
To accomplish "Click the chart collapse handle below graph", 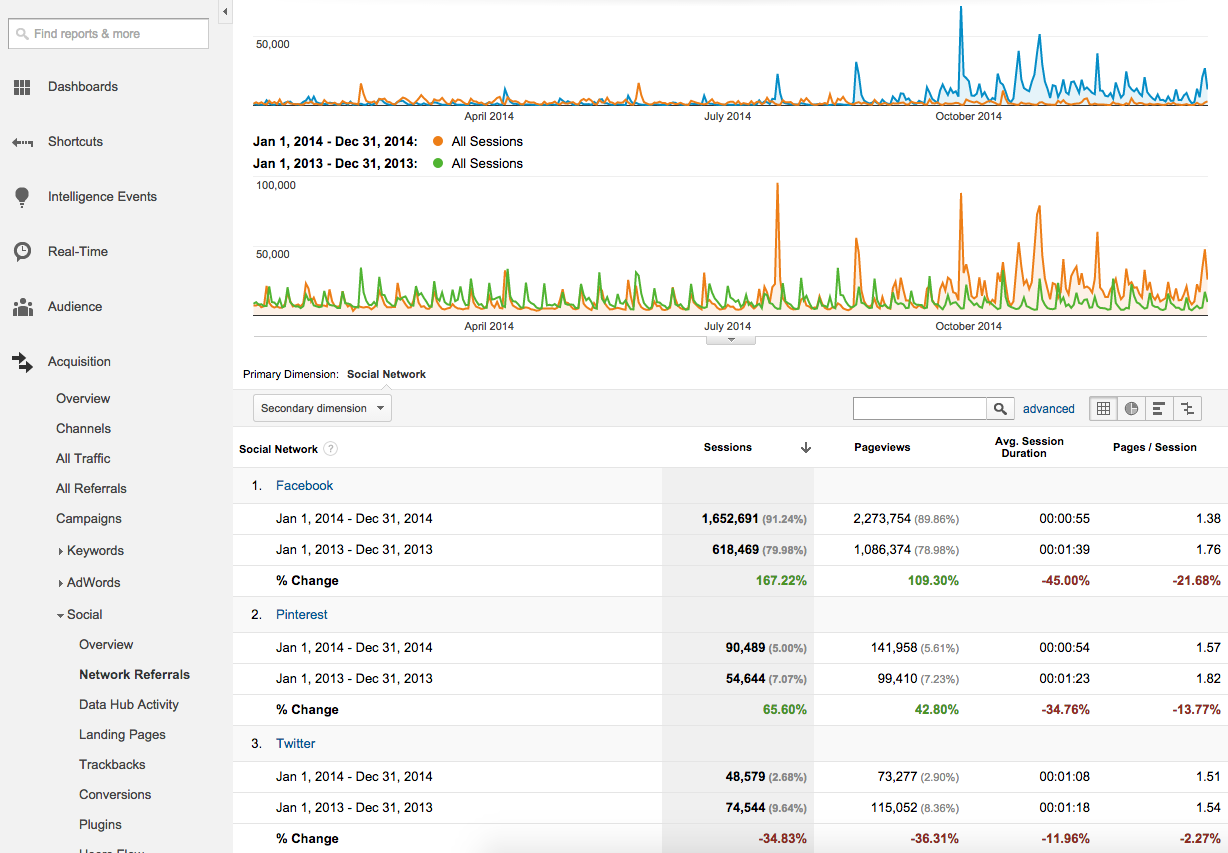I will pos(731,340).
